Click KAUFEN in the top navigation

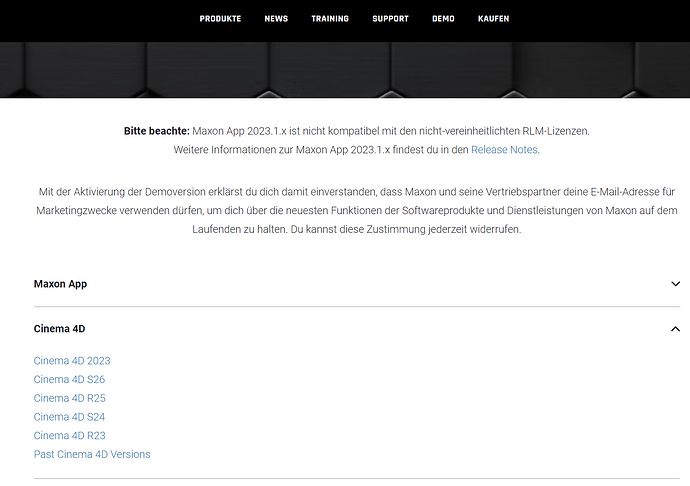coord(493,18)
